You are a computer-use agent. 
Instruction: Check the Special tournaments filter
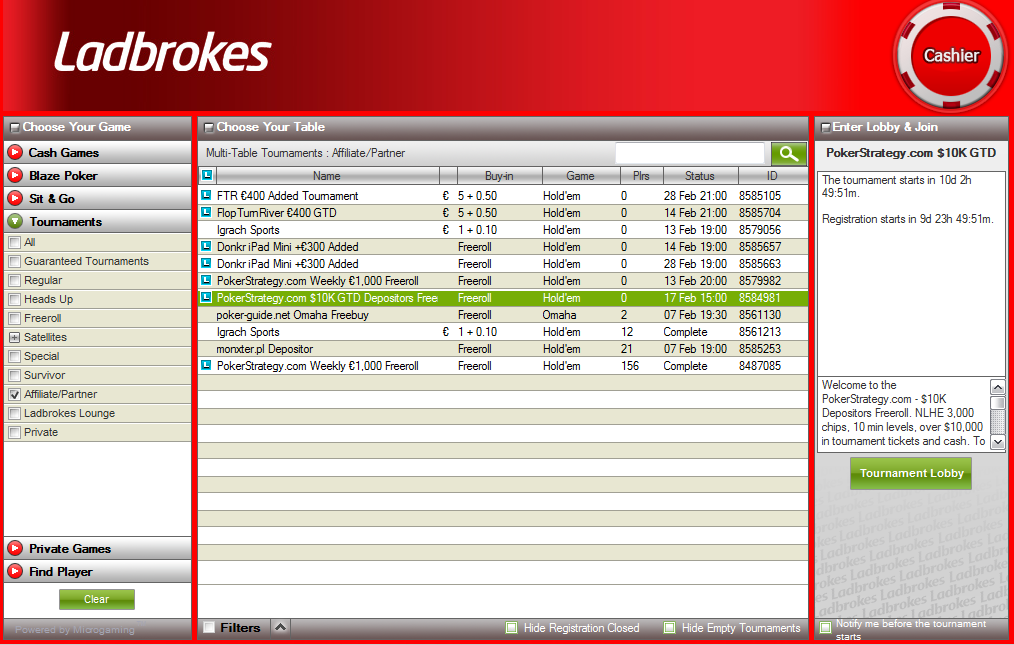pos(14,356)
